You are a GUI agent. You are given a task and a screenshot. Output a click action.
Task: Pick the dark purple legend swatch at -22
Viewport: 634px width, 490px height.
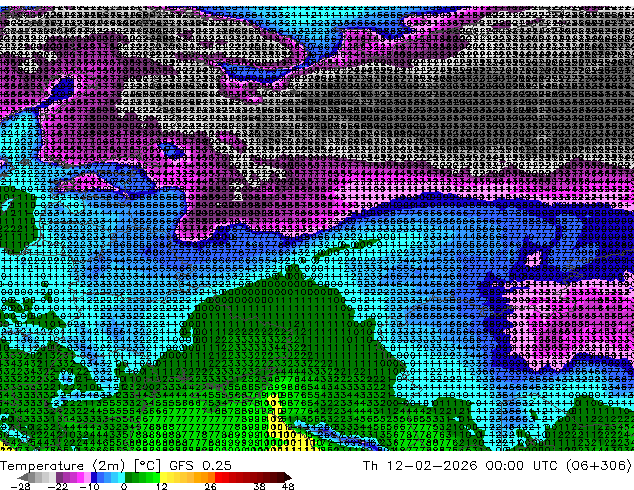[x=59, y=477]
